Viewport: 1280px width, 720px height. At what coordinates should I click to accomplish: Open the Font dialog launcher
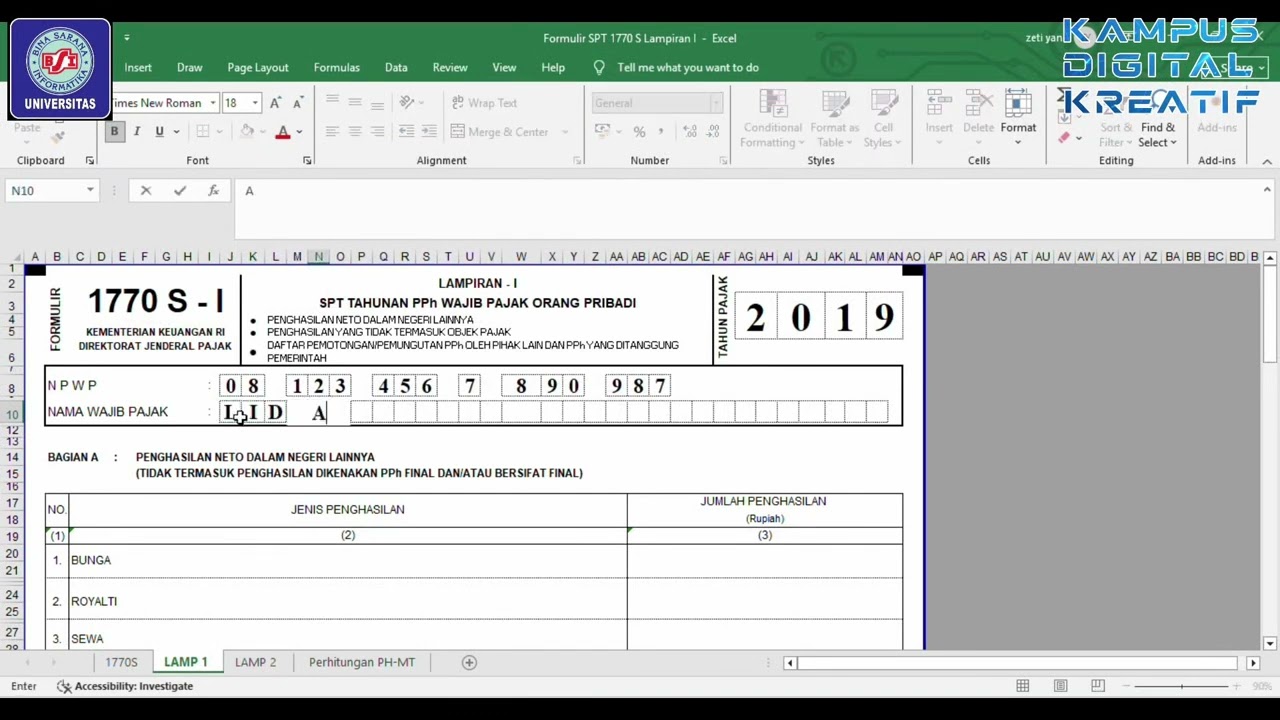click(307, 161)
